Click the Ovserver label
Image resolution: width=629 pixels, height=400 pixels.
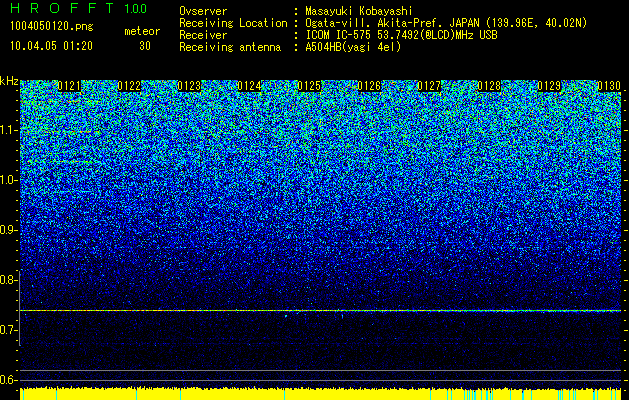(203, 11)
